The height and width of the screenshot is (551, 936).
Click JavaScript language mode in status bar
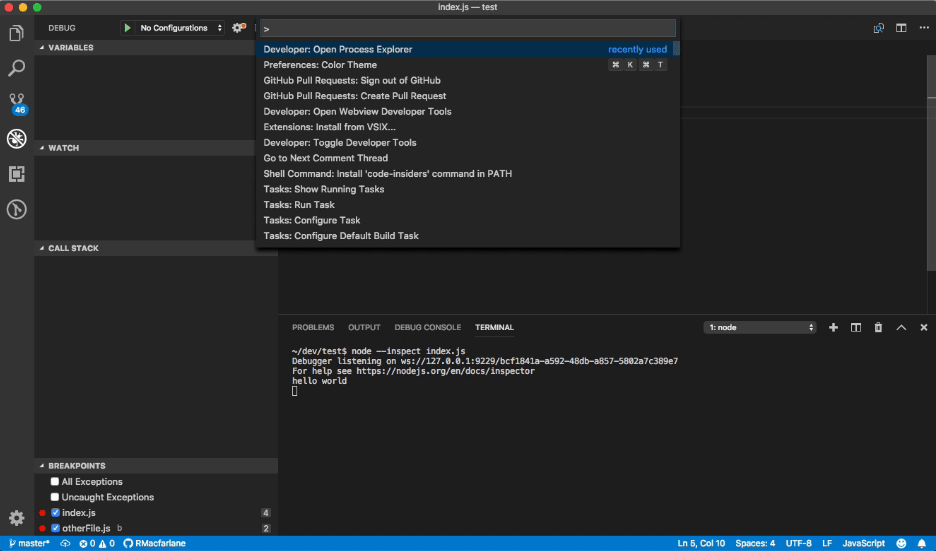point(863,543)
